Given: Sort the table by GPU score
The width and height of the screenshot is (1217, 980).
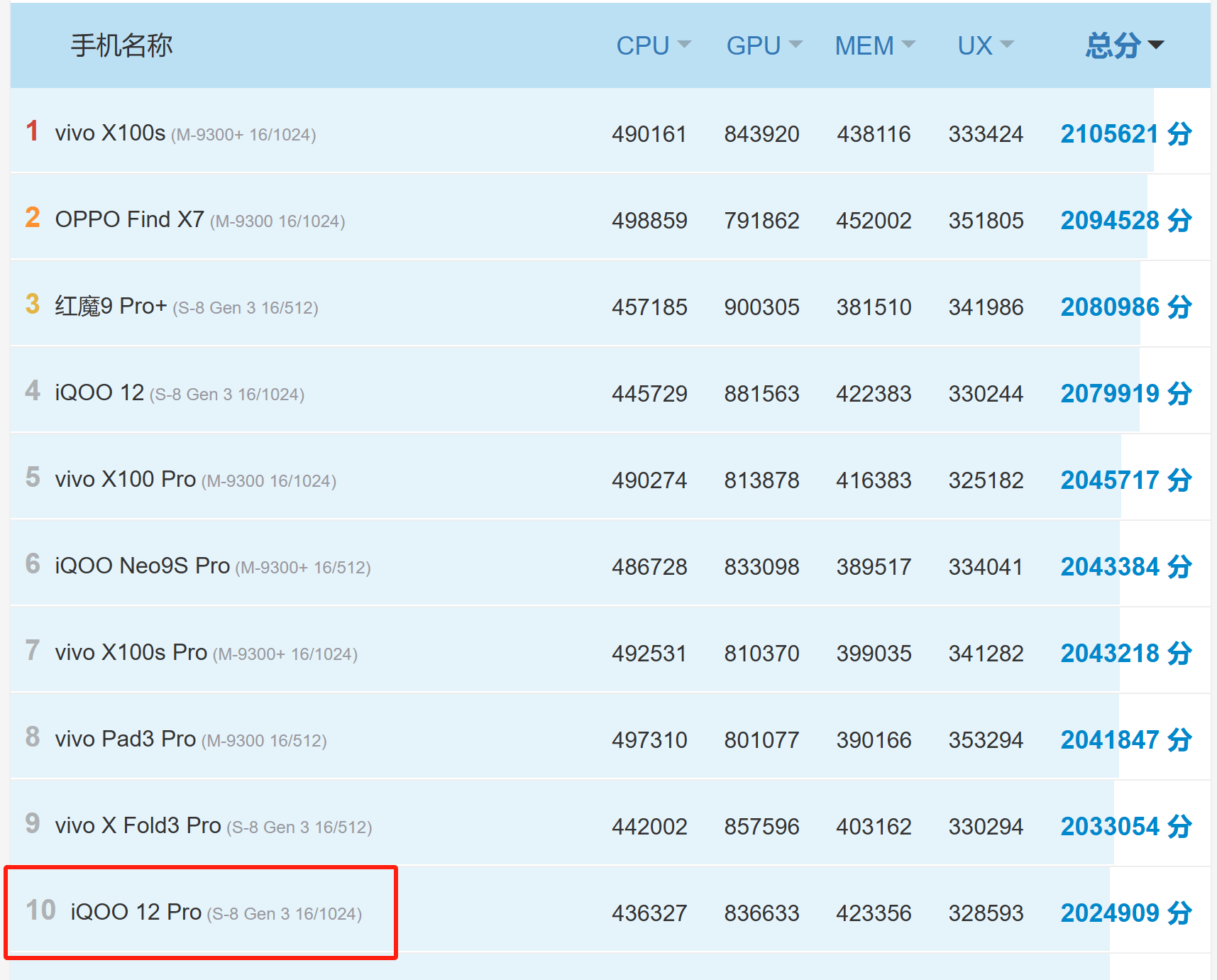Looking at the screenshot, I should point(764,45).
